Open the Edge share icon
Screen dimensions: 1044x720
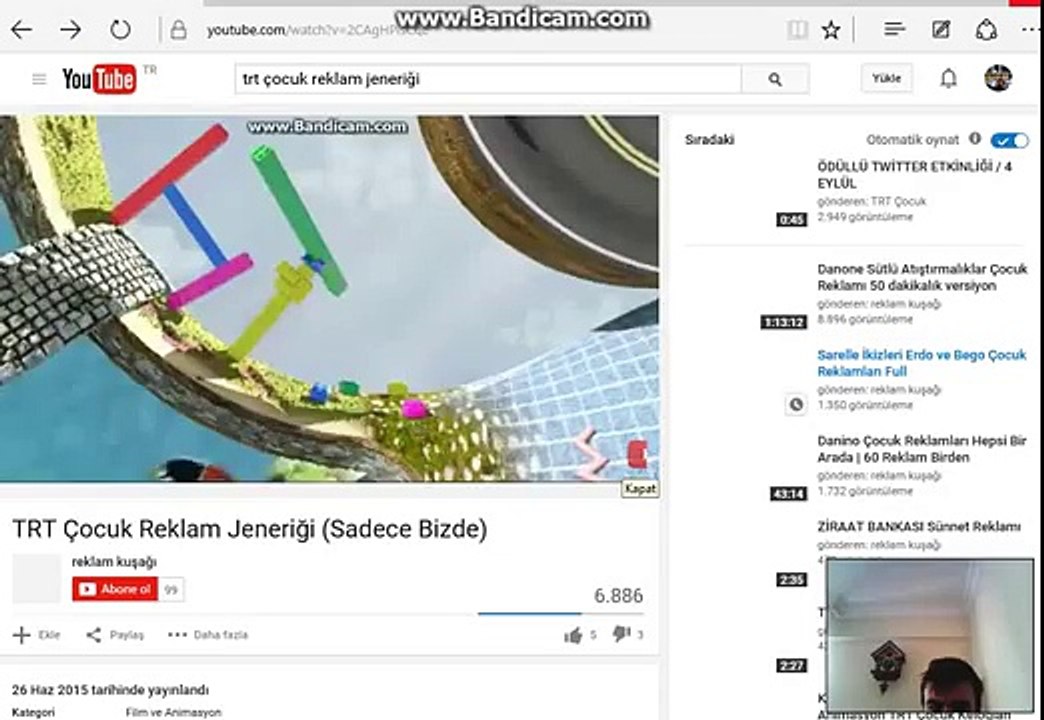[x=986, y=29]
